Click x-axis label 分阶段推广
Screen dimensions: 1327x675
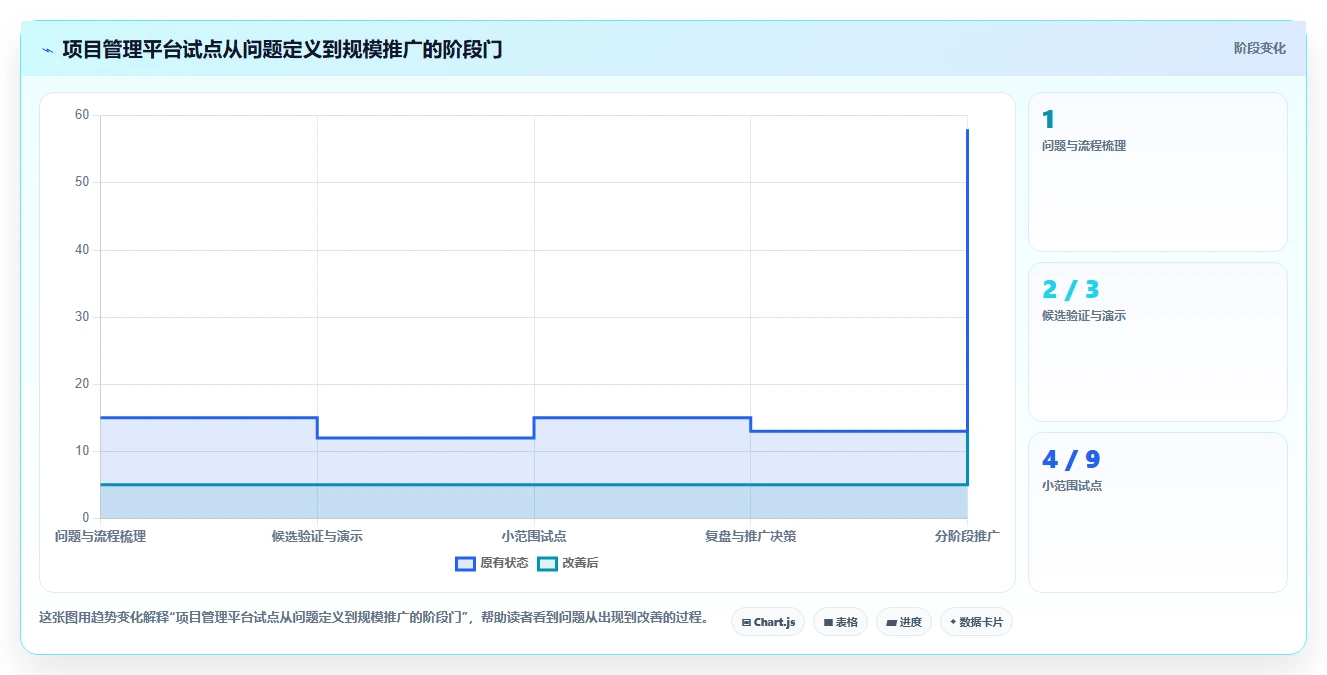click(x=967, y=536)
